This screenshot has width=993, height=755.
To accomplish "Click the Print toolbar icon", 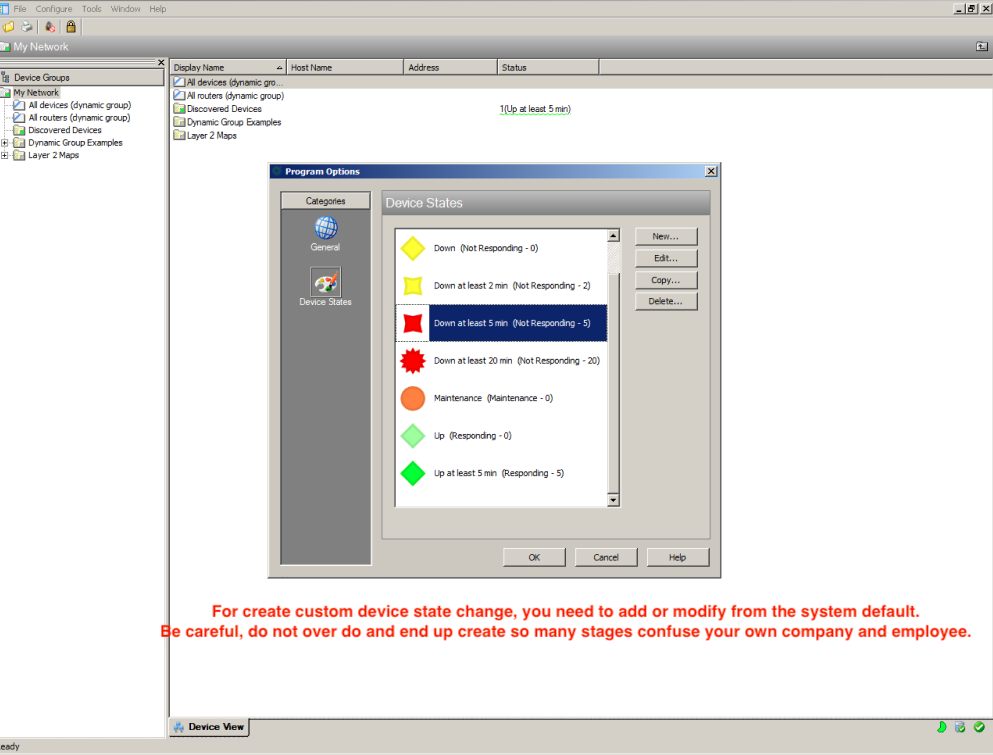I will [27, 27].
